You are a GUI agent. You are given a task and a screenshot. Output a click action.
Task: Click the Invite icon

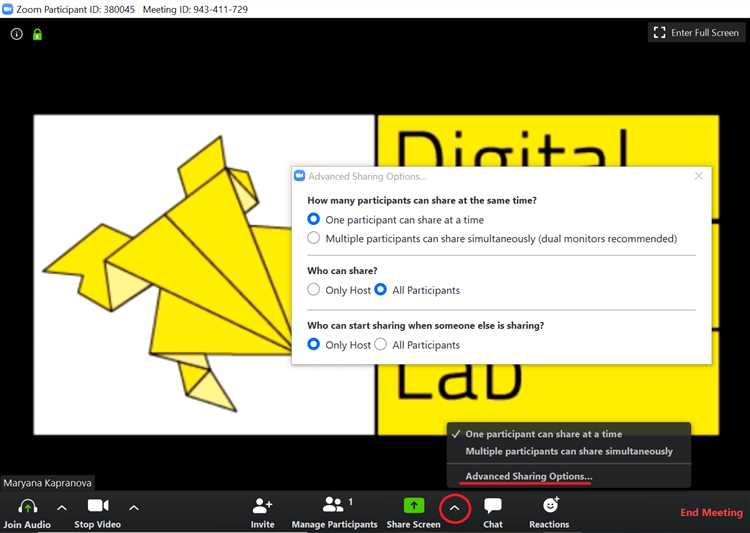(x=262, y=505)
